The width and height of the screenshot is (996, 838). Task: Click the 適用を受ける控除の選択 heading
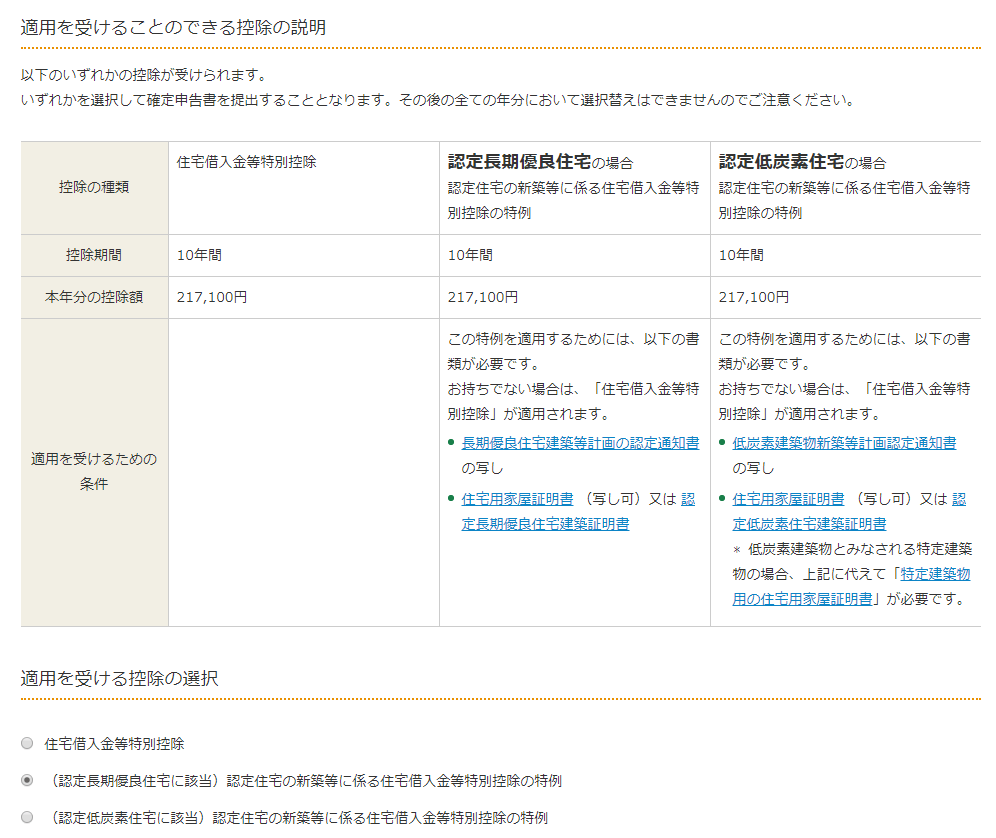coord(119,679)
